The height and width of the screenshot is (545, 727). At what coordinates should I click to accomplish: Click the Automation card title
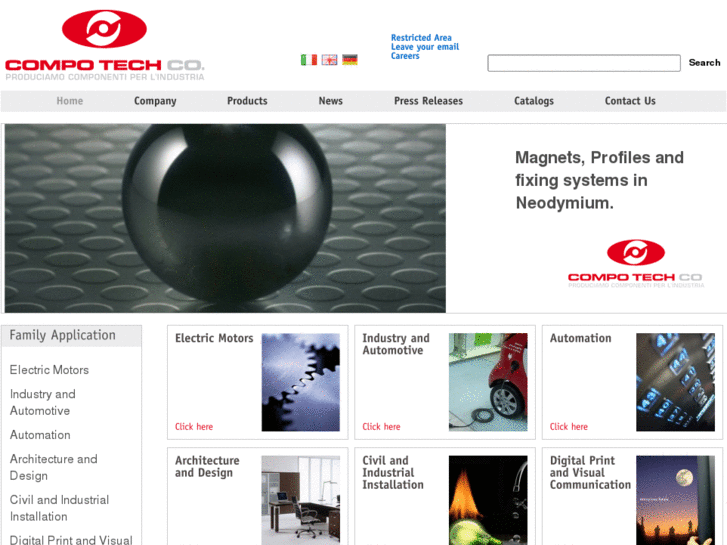[580, 338]
